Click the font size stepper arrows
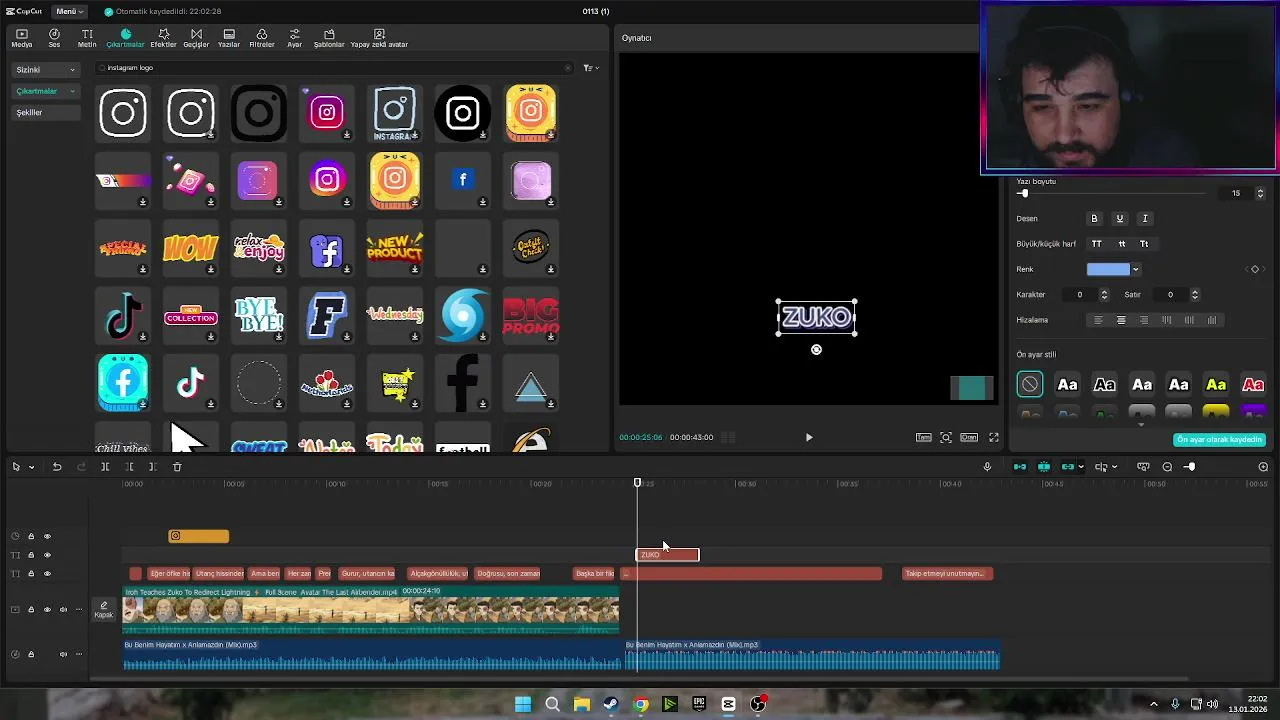This screenshot has width=1280, height=720. pos(1259,193)
